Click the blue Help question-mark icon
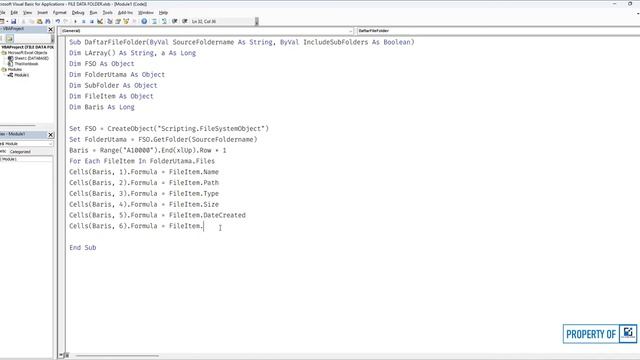The height and width of the screenshot is (360, 640). 144,21
